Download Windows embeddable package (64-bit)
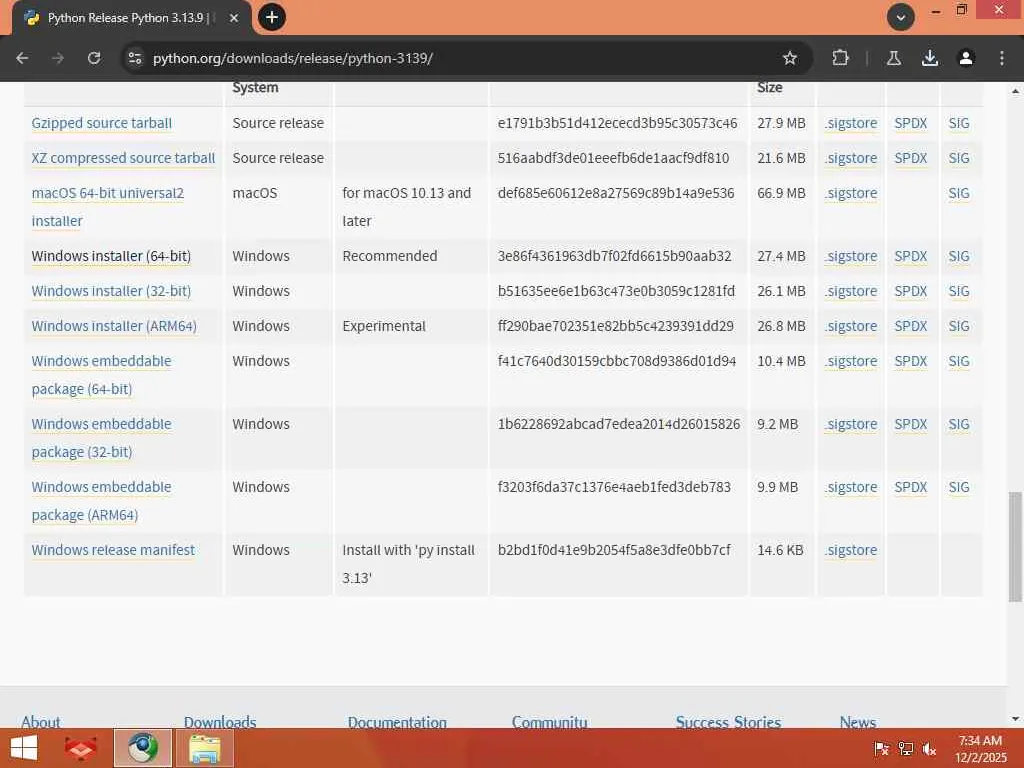This screenshot has height=768, width=1024. pyautogui.click(x=101, y=375)
